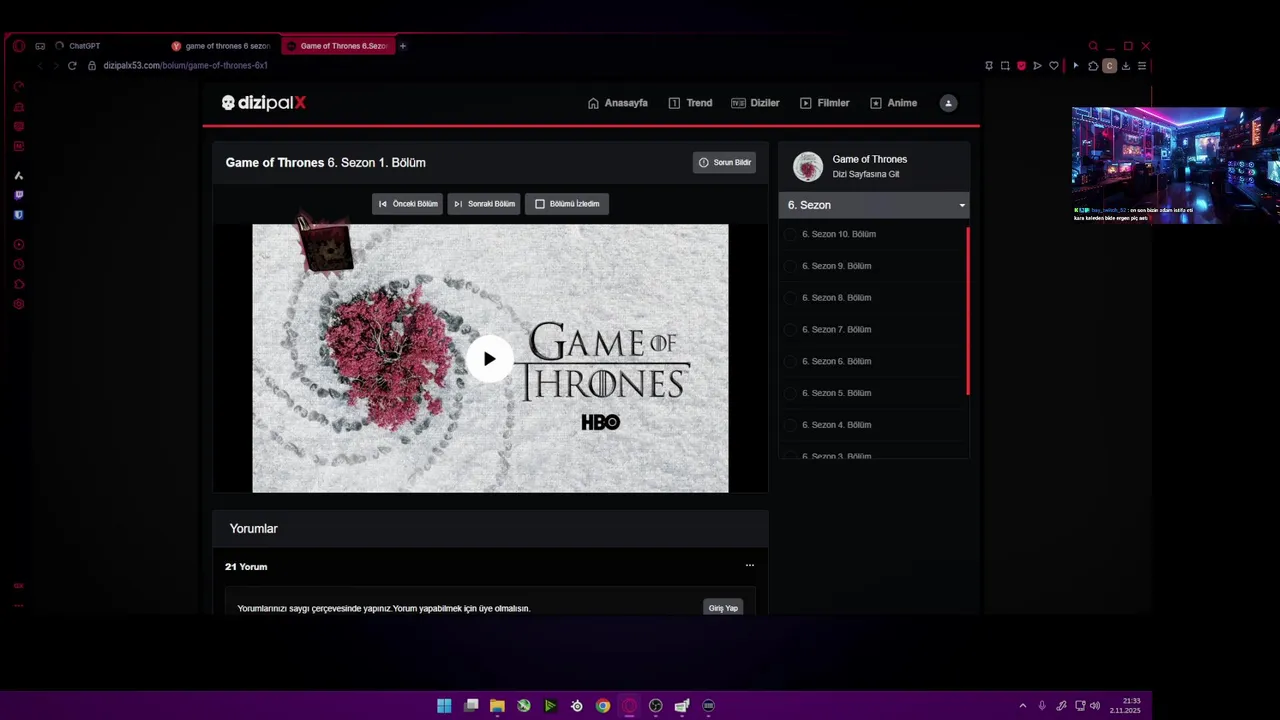Open Chrome from the taskbar

click(x=603, y=706)
